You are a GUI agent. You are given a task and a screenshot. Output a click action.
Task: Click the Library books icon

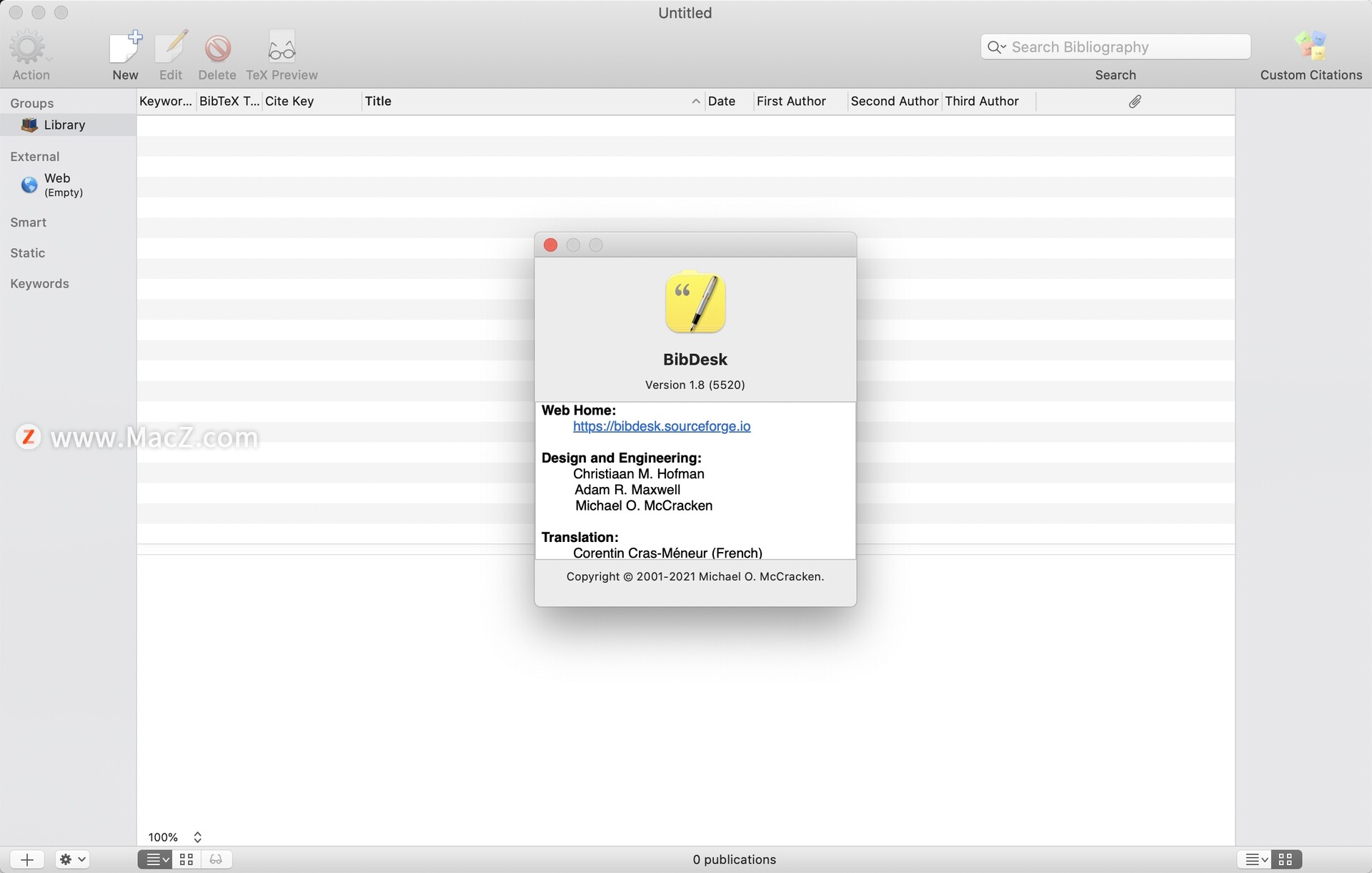tap(29, 125)
